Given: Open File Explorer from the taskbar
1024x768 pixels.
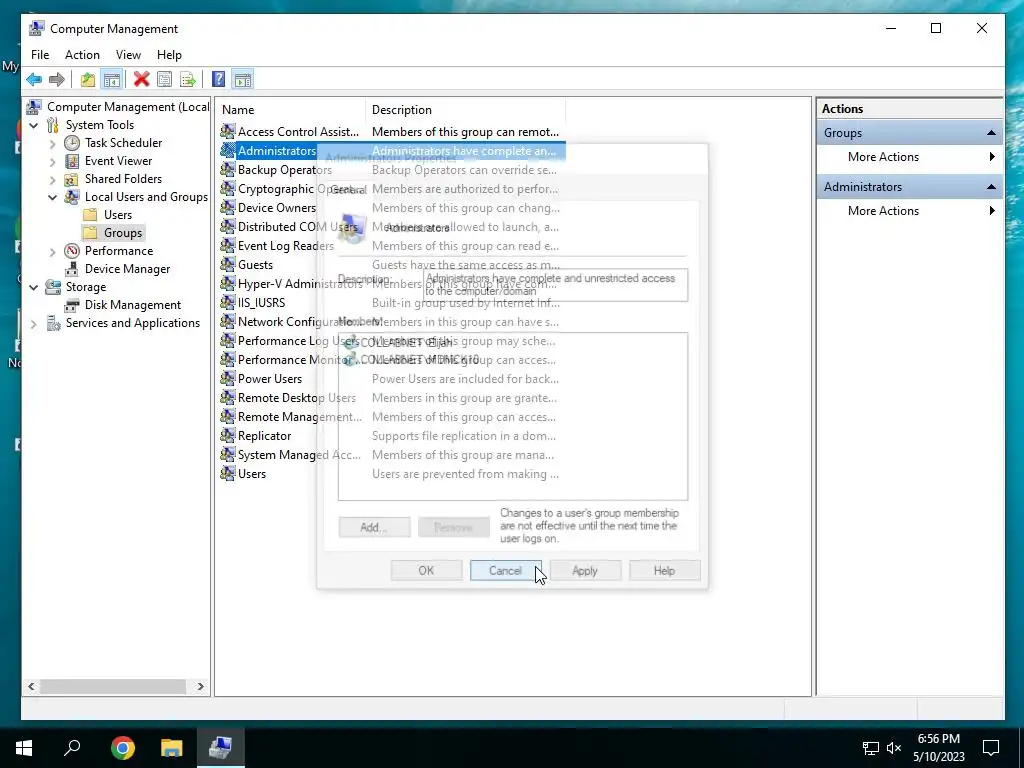Looking at the screenshot, I should tap(172, 748).
